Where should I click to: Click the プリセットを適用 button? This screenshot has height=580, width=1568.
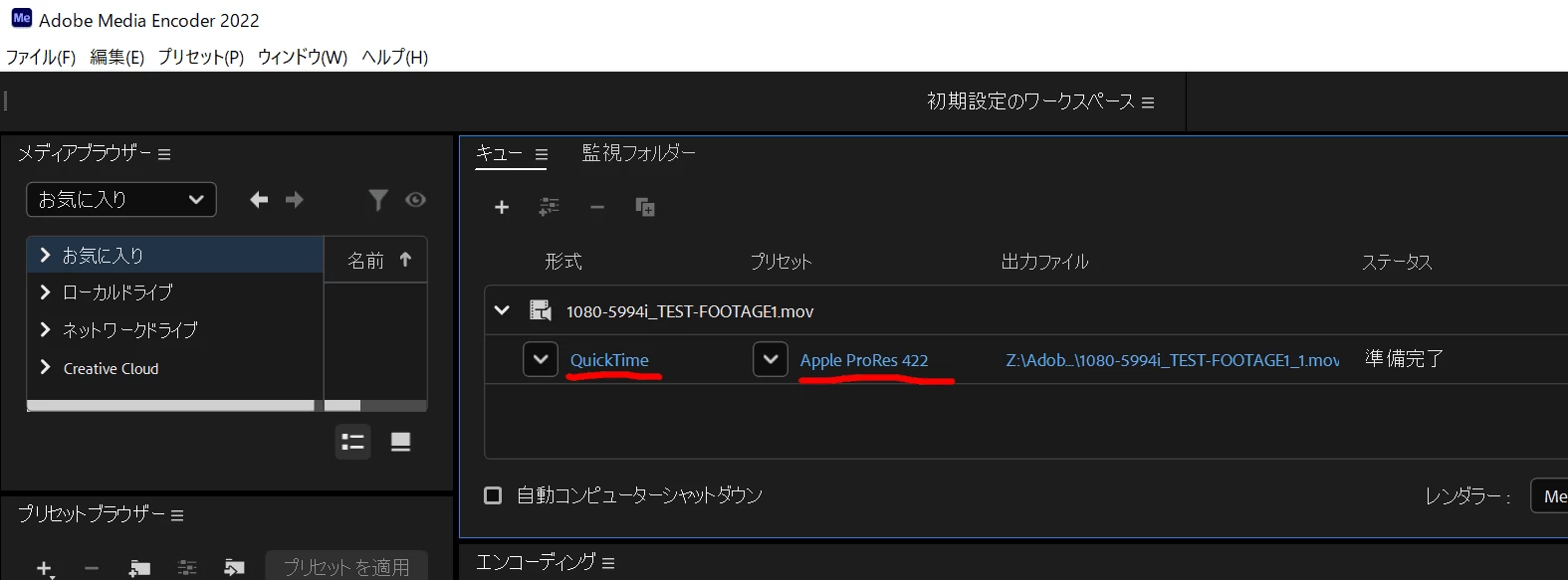pyautogui.click(x=346, y=566)
